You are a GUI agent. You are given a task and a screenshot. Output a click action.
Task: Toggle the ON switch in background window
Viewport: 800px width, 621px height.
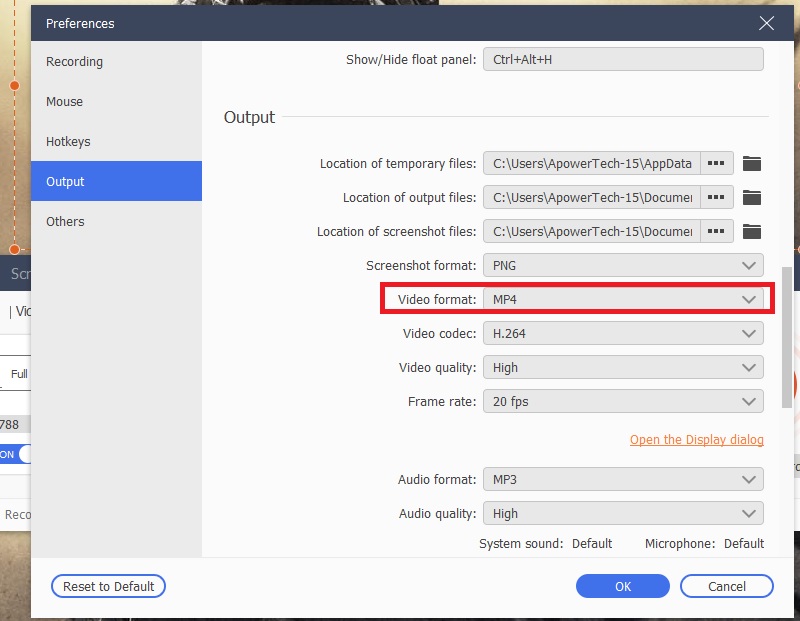click(x=15, y=454)
